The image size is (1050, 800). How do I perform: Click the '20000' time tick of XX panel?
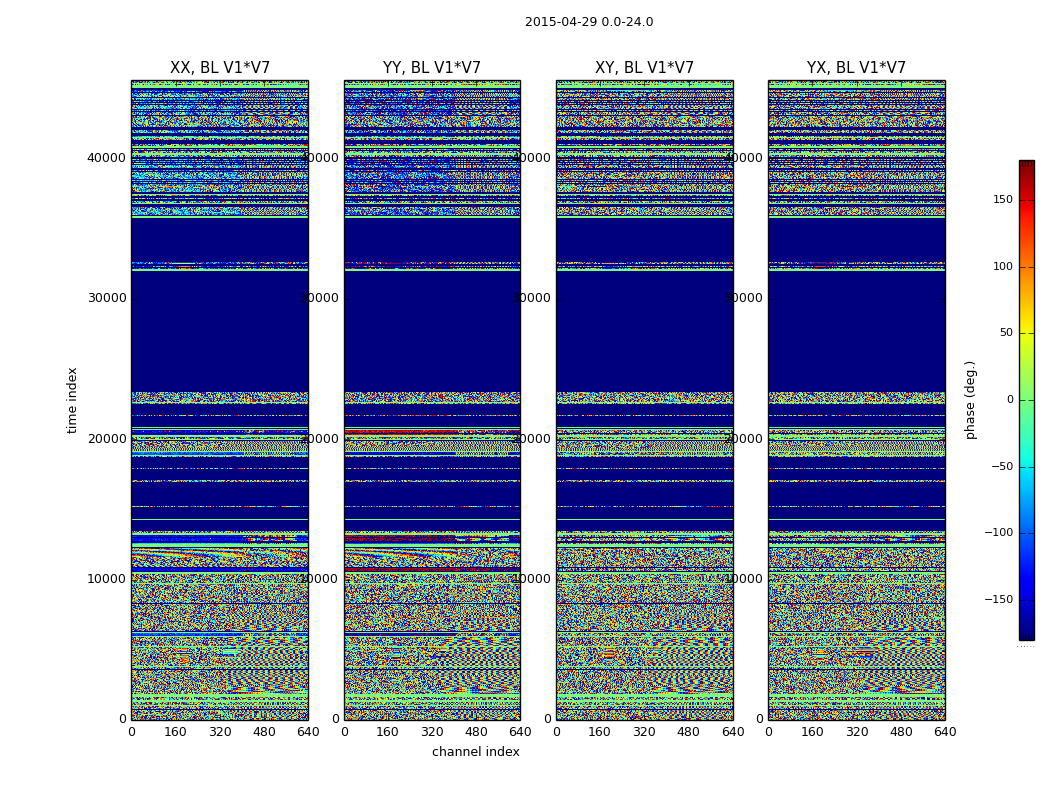(x=106, y=438)
